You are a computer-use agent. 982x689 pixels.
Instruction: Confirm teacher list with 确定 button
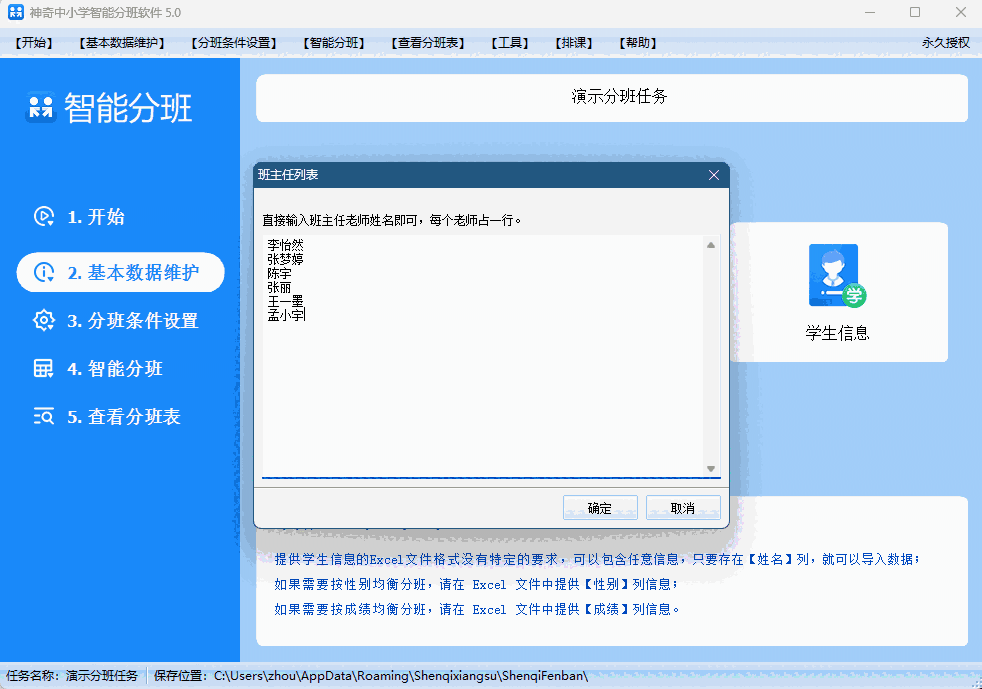[x=600, y=507]
